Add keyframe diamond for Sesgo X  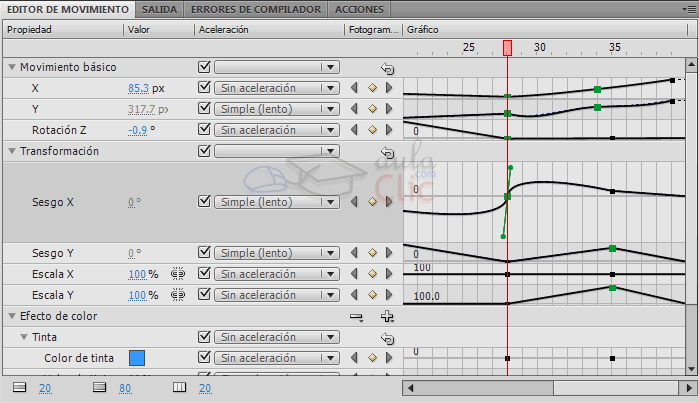(x=373, y=202)
